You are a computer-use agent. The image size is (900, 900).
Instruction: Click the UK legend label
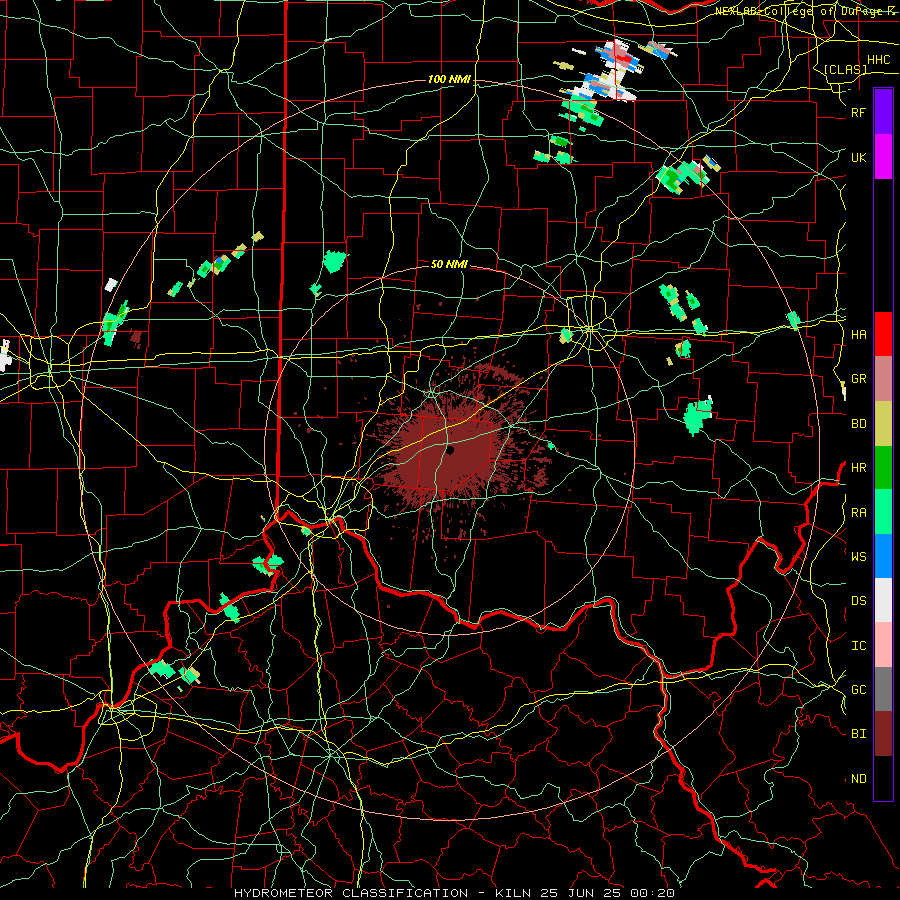[859, 157]
